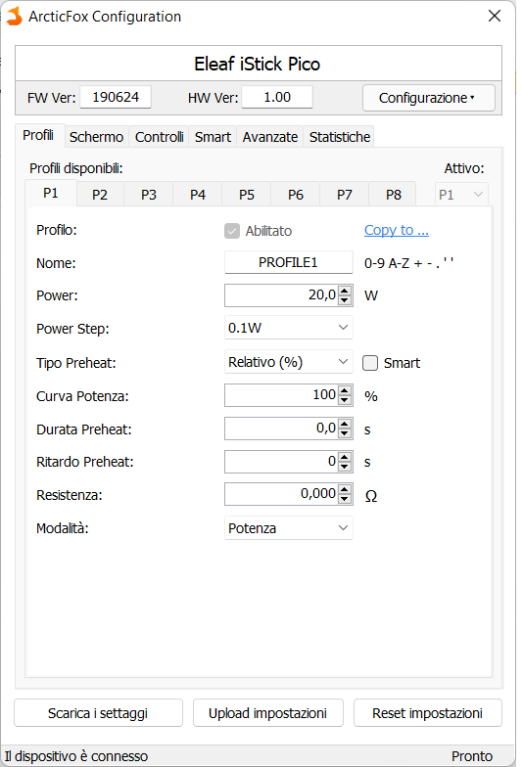Toggle the Abilitato checkbox
522x767 pixels.
[232, 231]
